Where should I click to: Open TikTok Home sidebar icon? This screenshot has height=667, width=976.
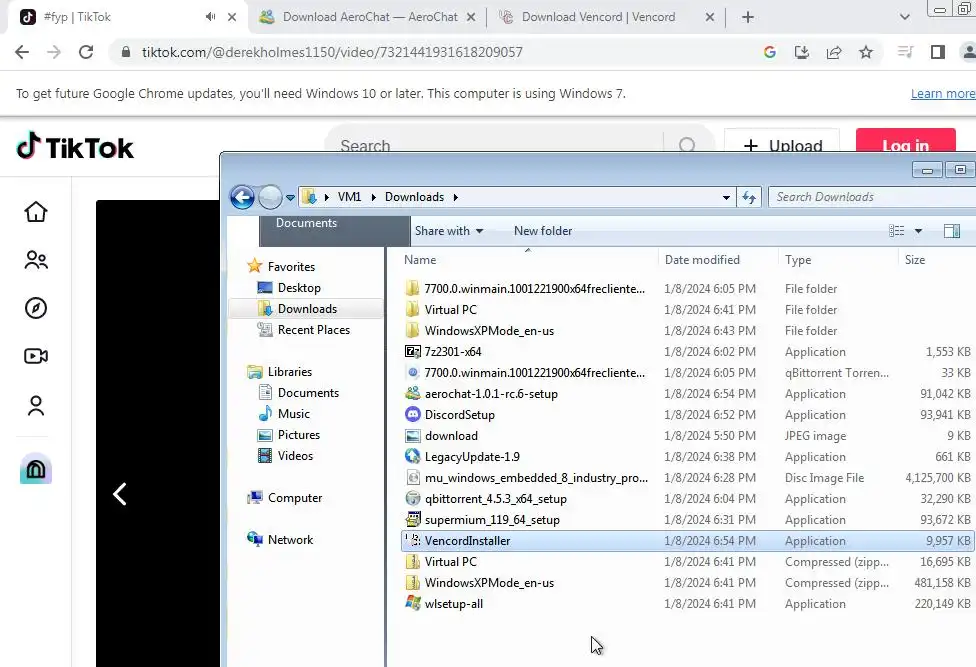click(35, 212)
